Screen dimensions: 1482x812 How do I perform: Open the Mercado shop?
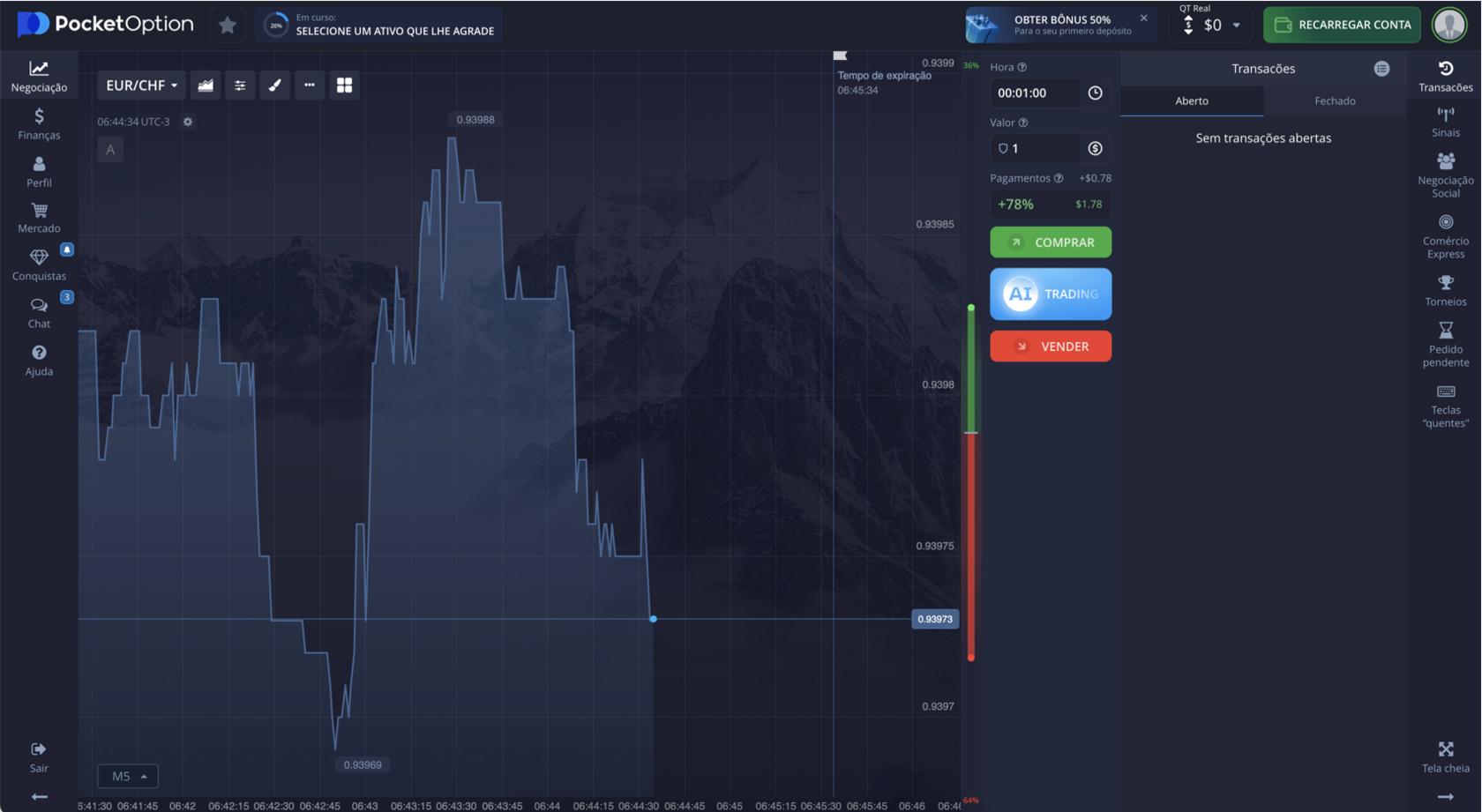click(x=39, y=218)
